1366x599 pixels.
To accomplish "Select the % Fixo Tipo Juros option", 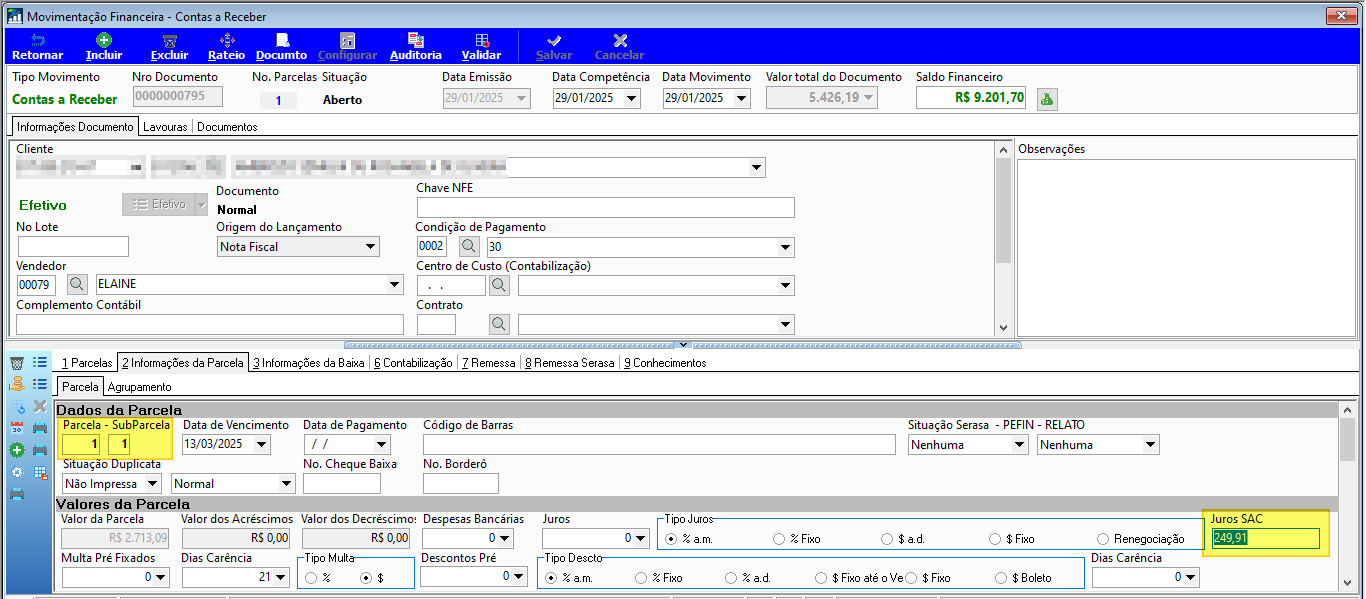I will [x=797, y=539].
